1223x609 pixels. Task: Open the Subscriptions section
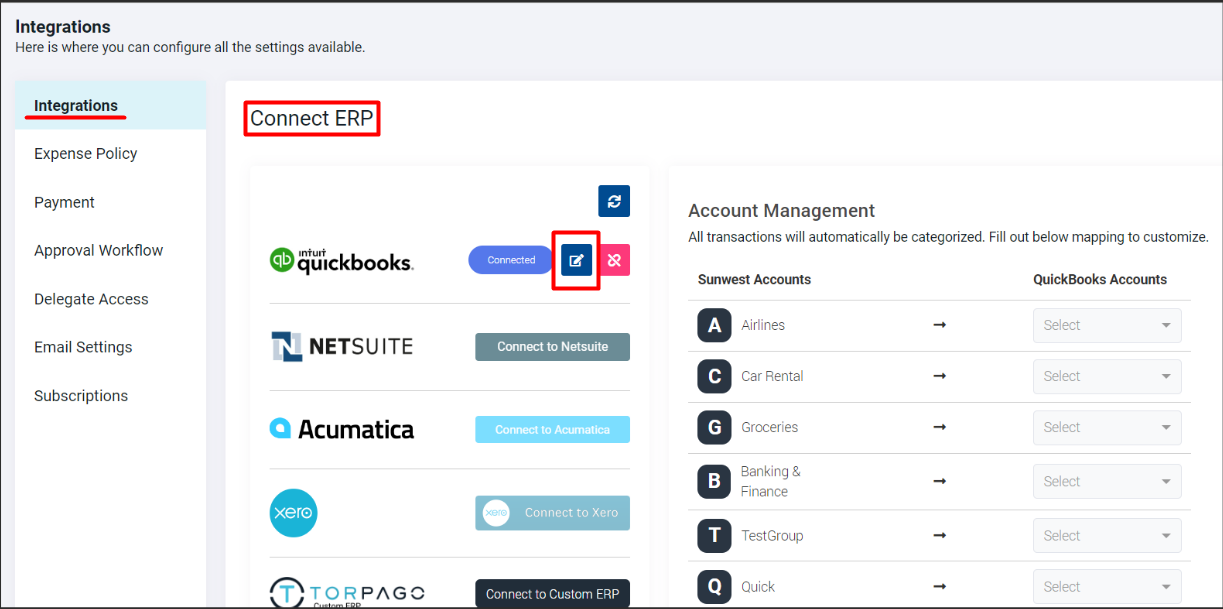[81, 396]
